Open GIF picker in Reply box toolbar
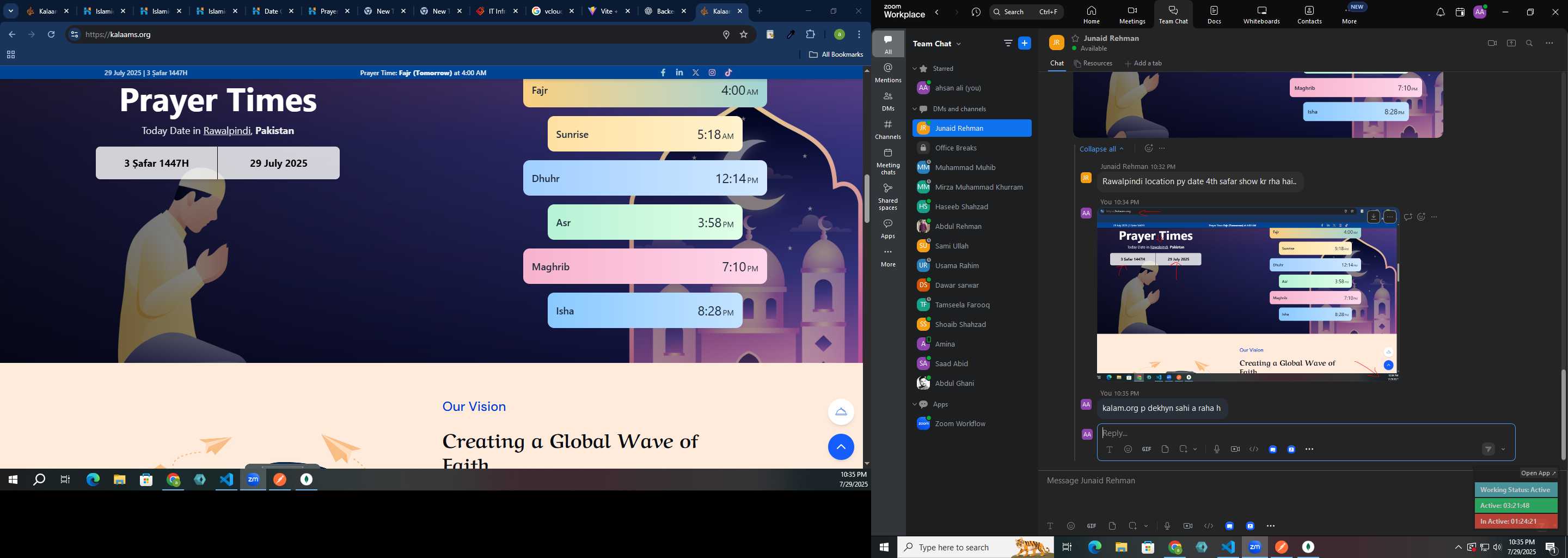This screenshot has width=1568, height=558. 1146,450
